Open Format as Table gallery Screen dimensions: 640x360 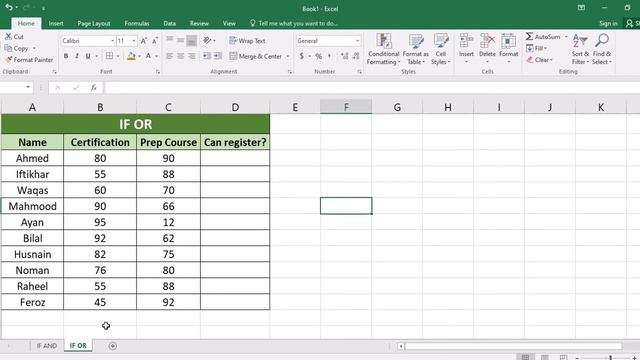(x=416, y=49)
